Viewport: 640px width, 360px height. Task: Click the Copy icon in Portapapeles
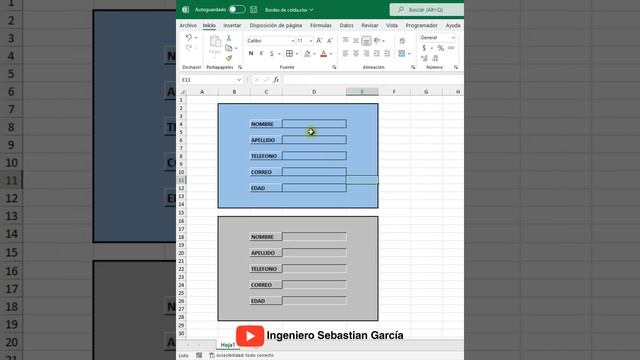[229, 48]
